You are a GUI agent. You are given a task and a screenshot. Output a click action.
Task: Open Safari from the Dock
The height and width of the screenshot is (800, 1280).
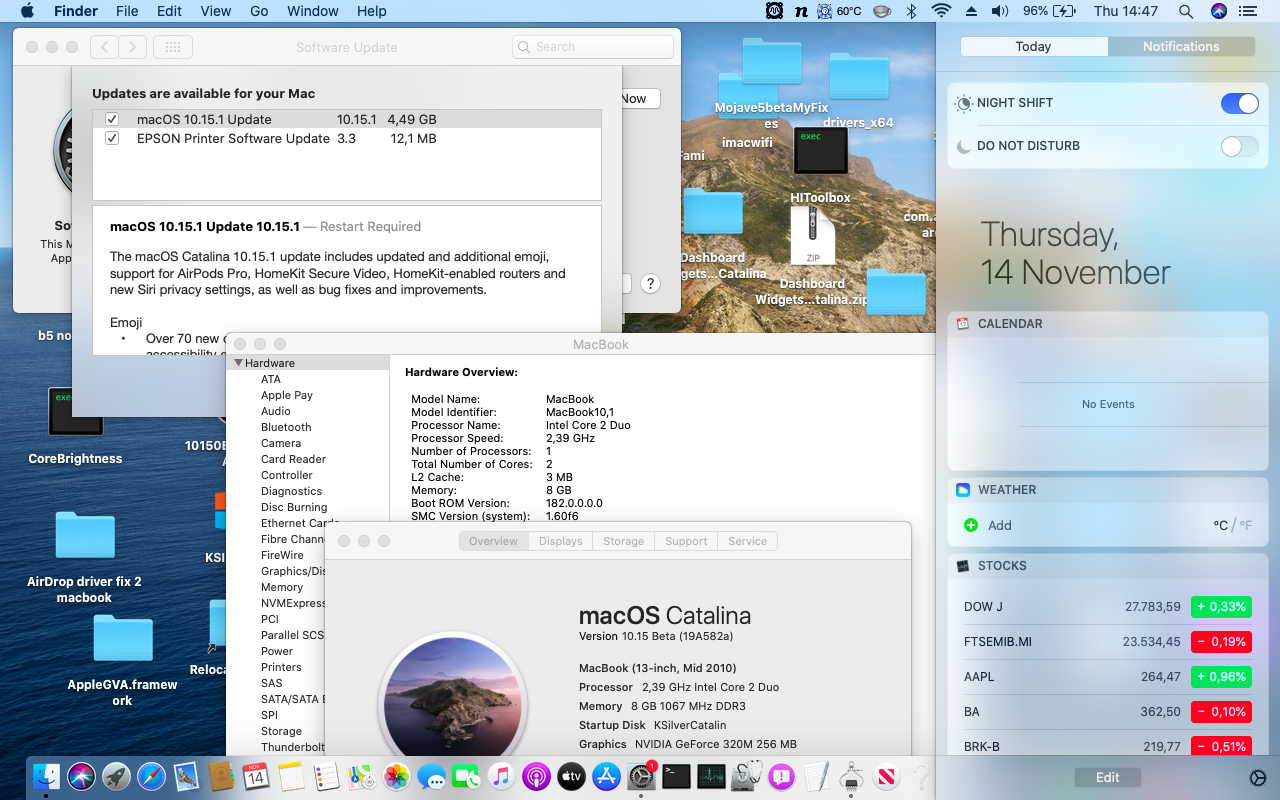[151, 776]
